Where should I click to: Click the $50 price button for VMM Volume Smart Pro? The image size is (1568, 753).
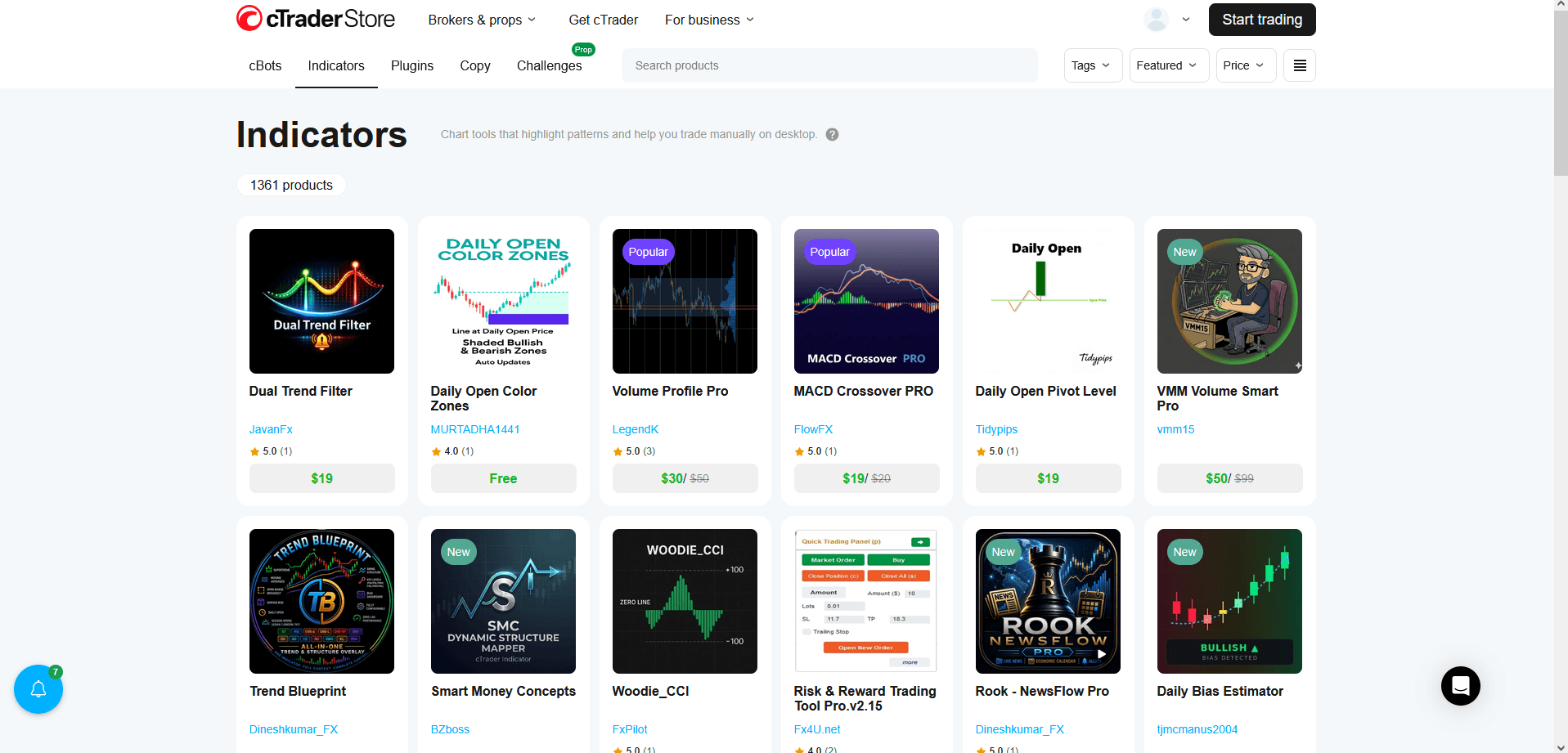pyautogui.click(x=1229, y=478)
